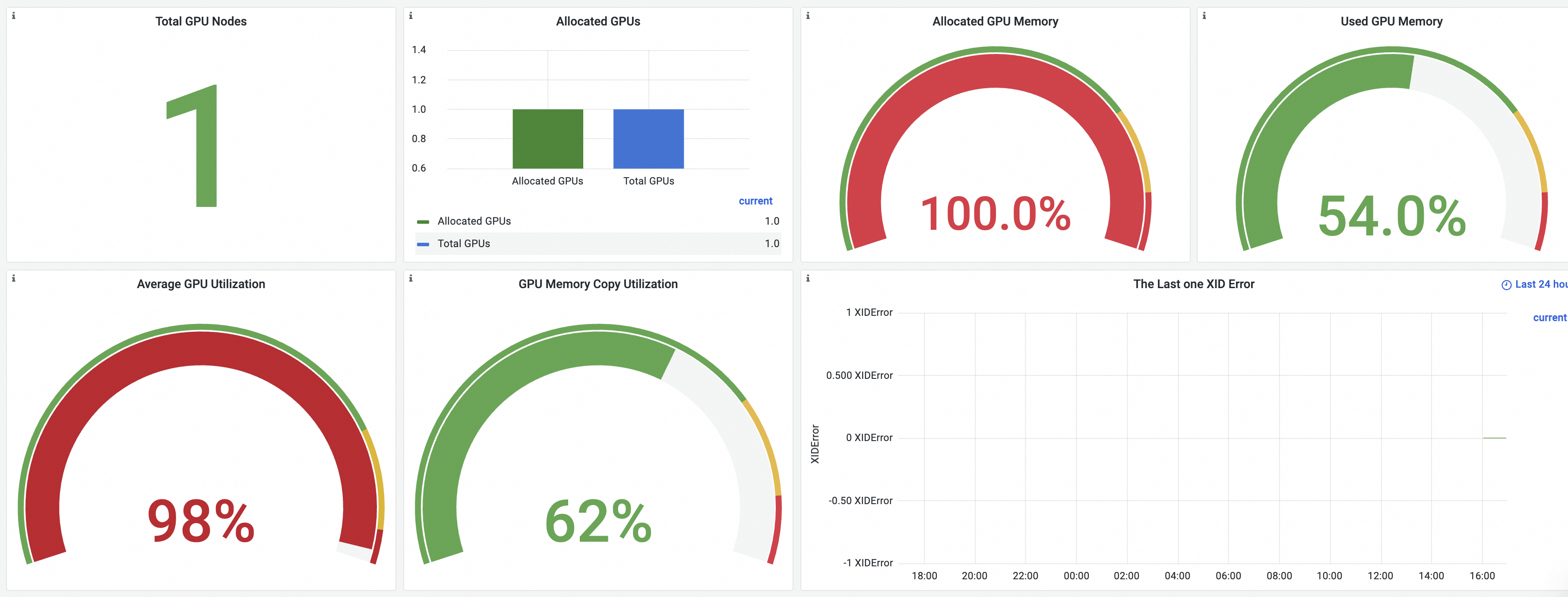This screenshot has height=597, width=1568.
Task: Click info icon on GPU Memory Copy Utilization panel
Action: [411, 278]
